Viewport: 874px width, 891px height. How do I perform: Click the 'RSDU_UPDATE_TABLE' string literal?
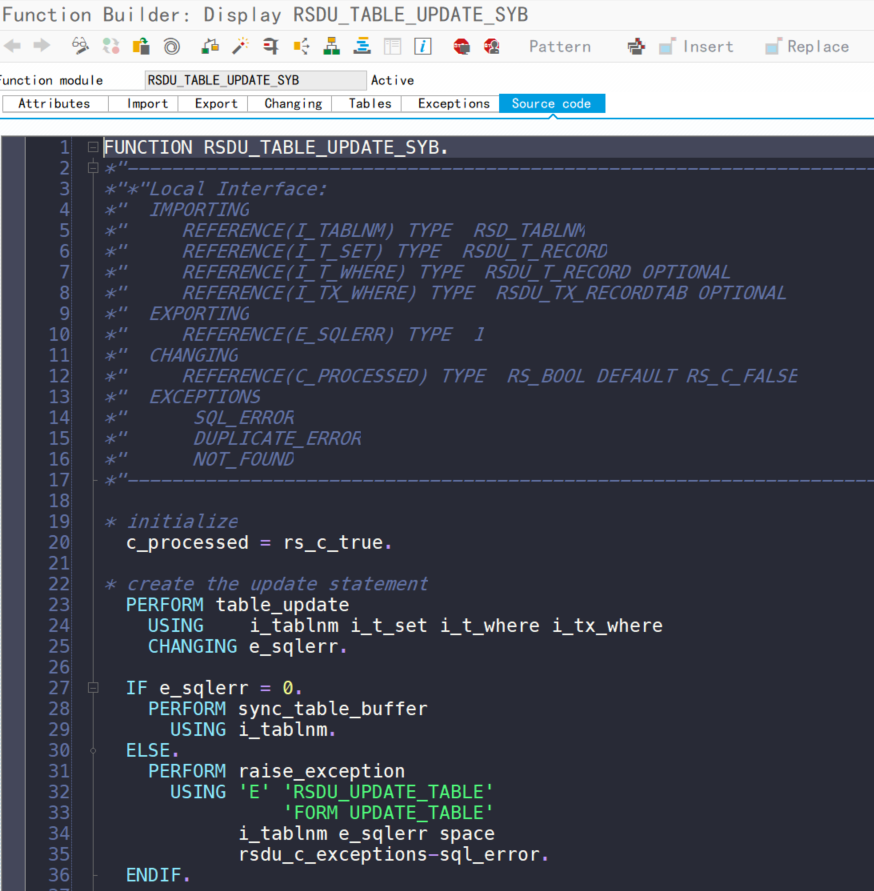[389, 792]
